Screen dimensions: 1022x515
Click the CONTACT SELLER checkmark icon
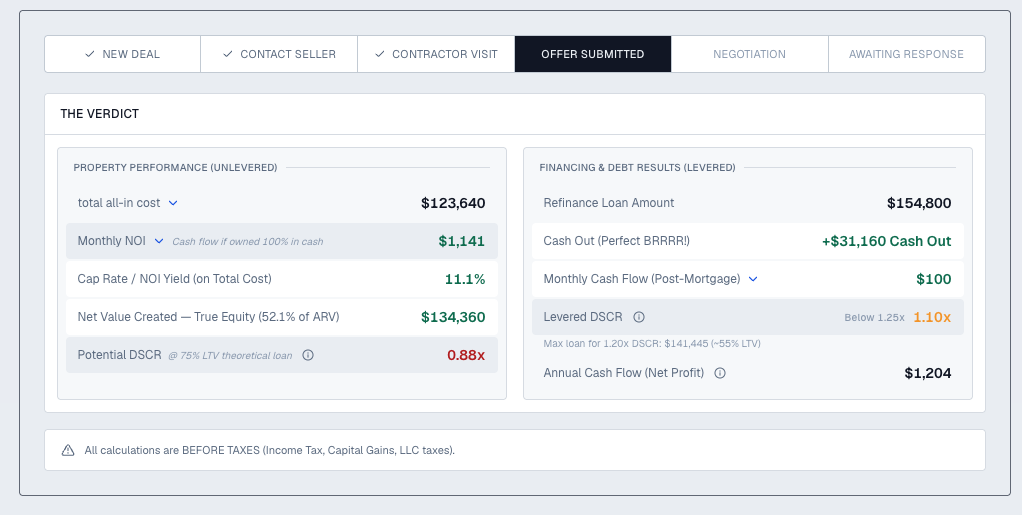pyautogui.click(x=227, y=54)
